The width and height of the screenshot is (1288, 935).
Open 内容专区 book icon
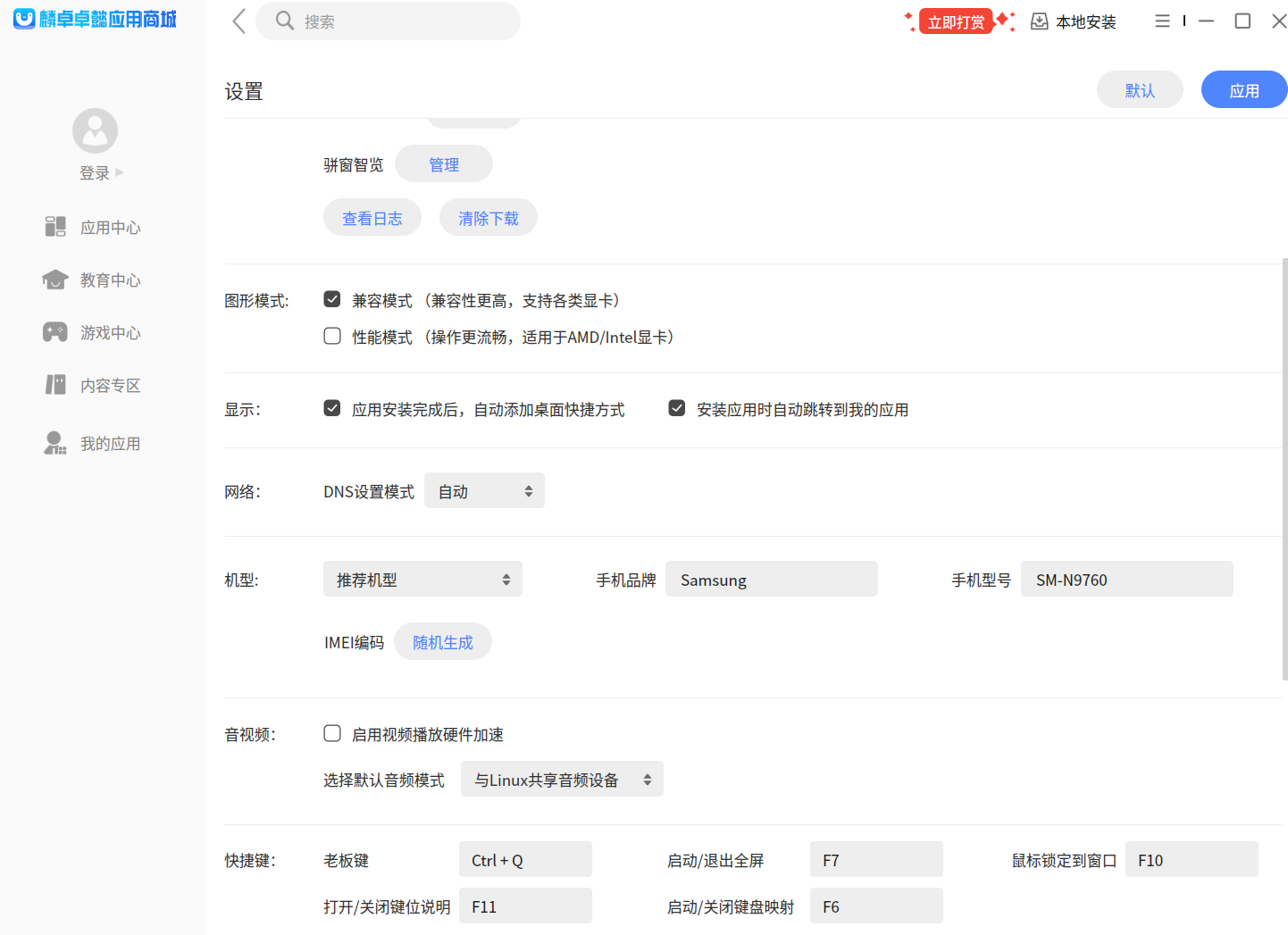[55, 385]
